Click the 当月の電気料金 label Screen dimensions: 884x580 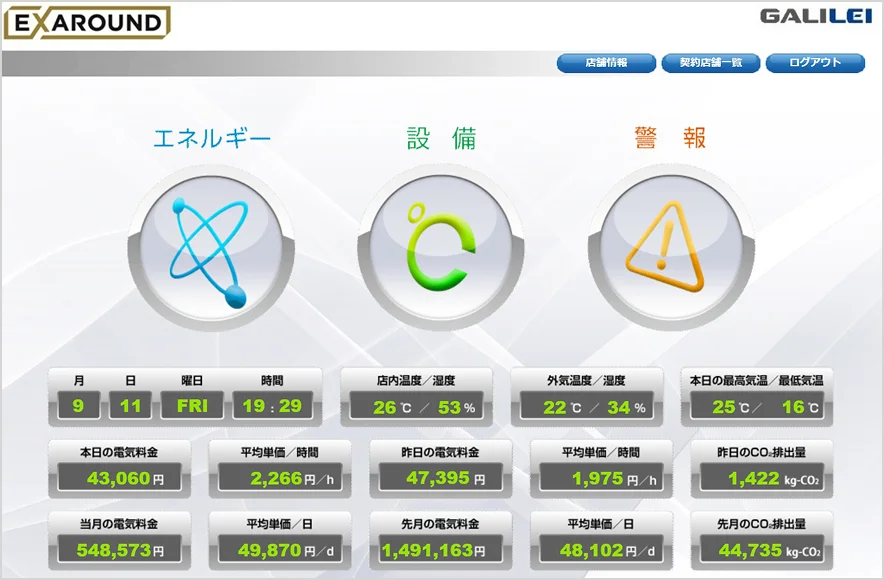[x=119, y=524]
